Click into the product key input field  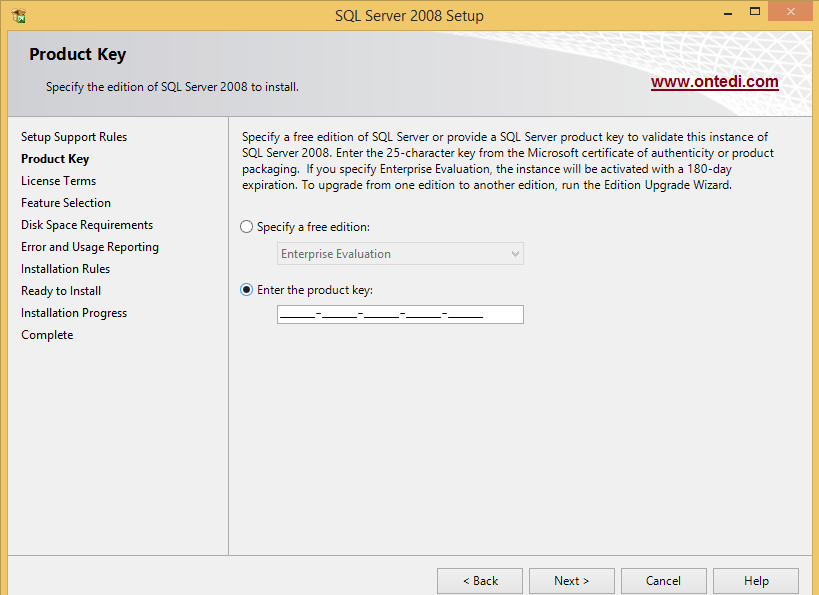coord(400,314)
